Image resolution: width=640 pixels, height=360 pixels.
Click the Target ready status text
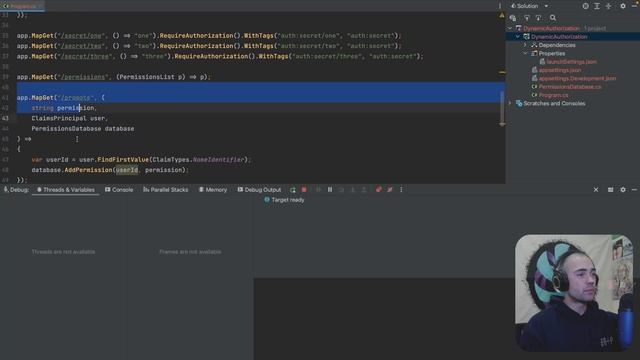pyautogui.click(x=288, y=200)
